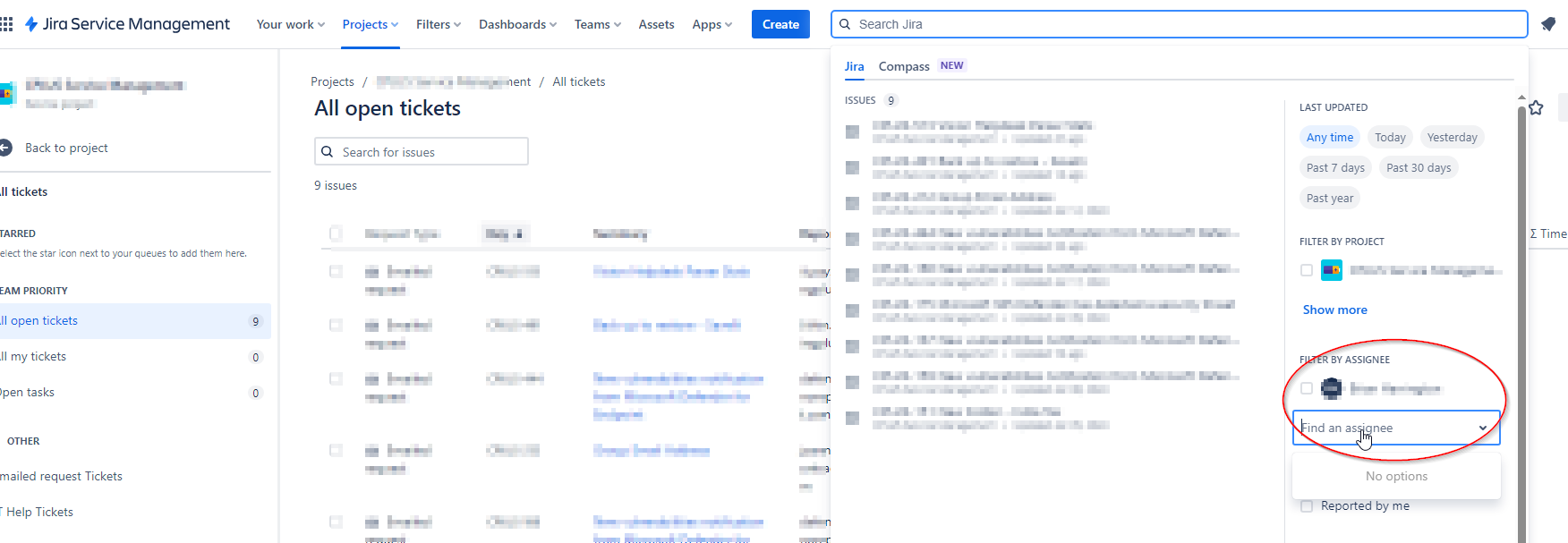
Task: Tick the first ticket row checkbox
Action: point(336,272)
